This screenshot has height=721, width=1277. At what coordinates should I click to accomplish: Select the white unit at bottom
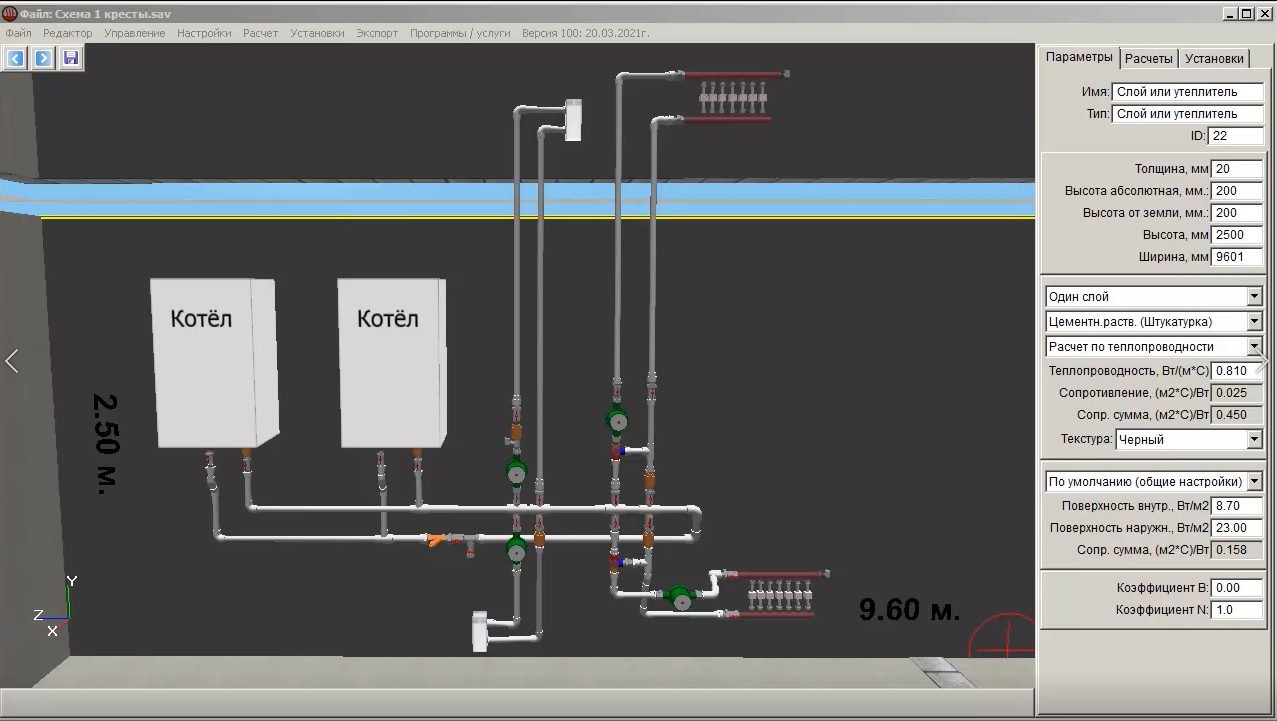(x=480, y=631)
